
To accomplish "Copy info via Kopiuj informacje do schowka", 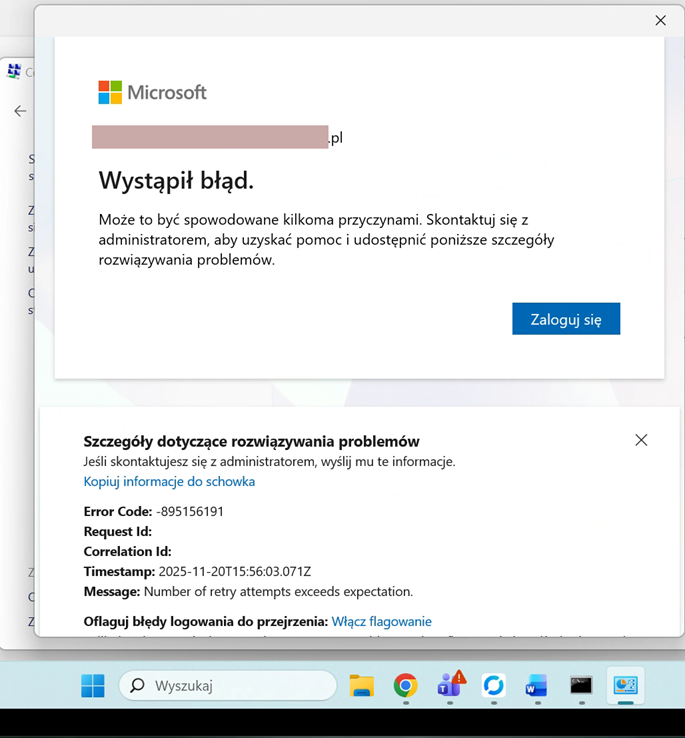I will coord(169,481).
